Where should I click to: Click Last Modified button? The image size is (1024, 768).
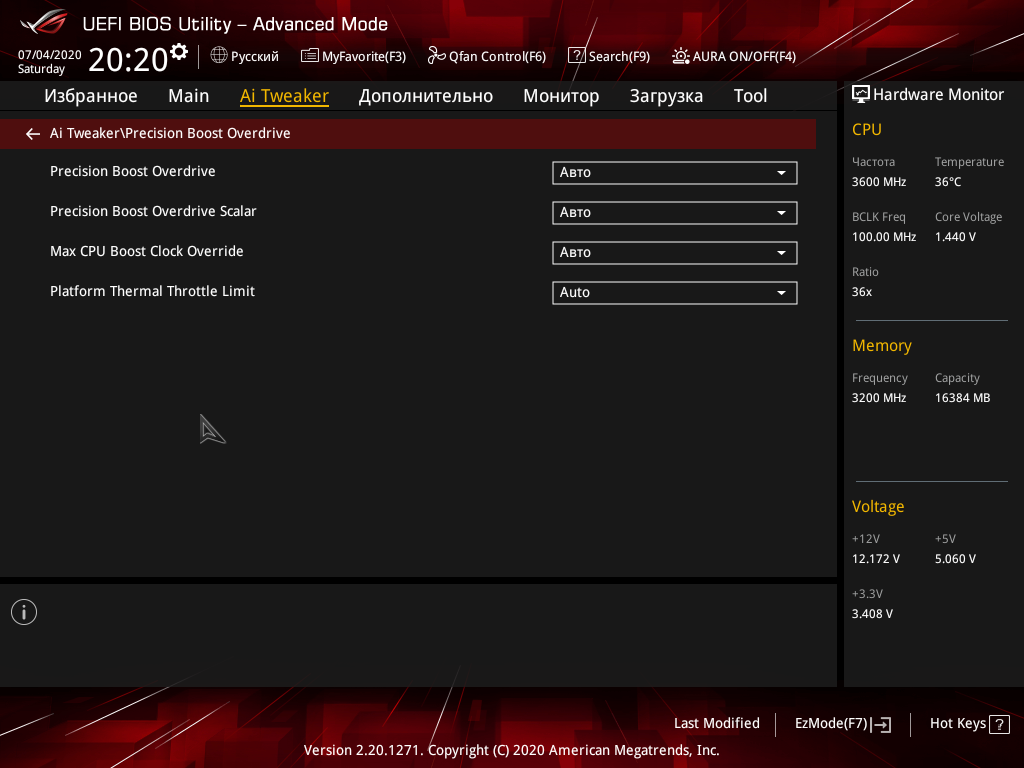(x=716, y=723)
